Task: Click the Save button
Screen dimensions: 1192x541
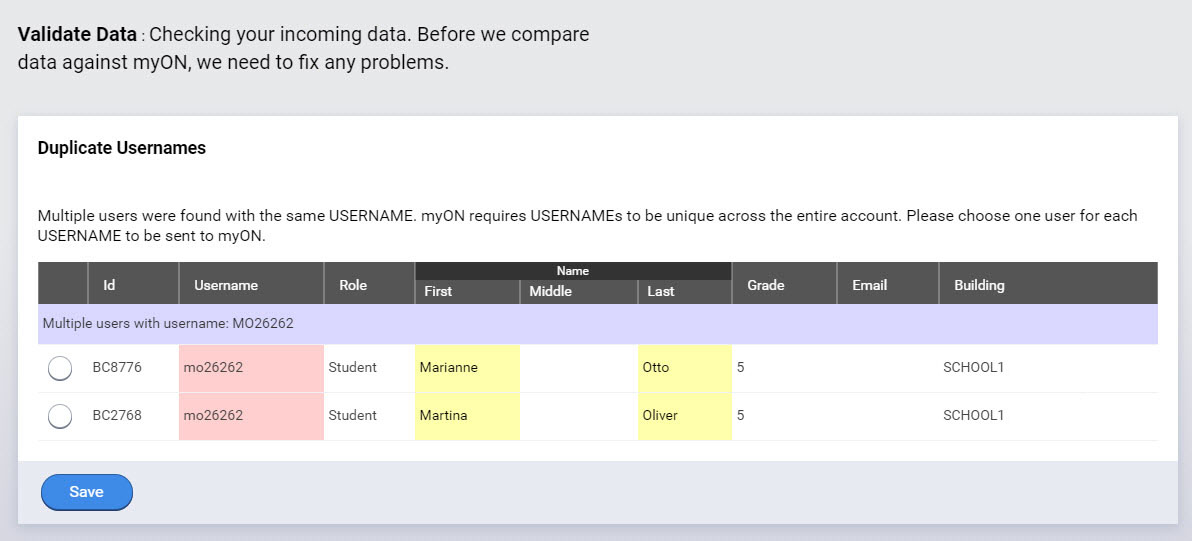Action: [87, 492]
